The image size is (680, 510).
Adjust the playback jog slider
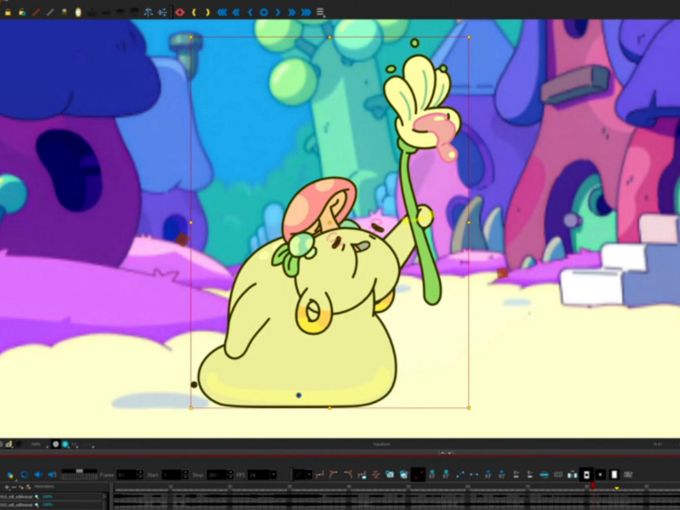79,474
